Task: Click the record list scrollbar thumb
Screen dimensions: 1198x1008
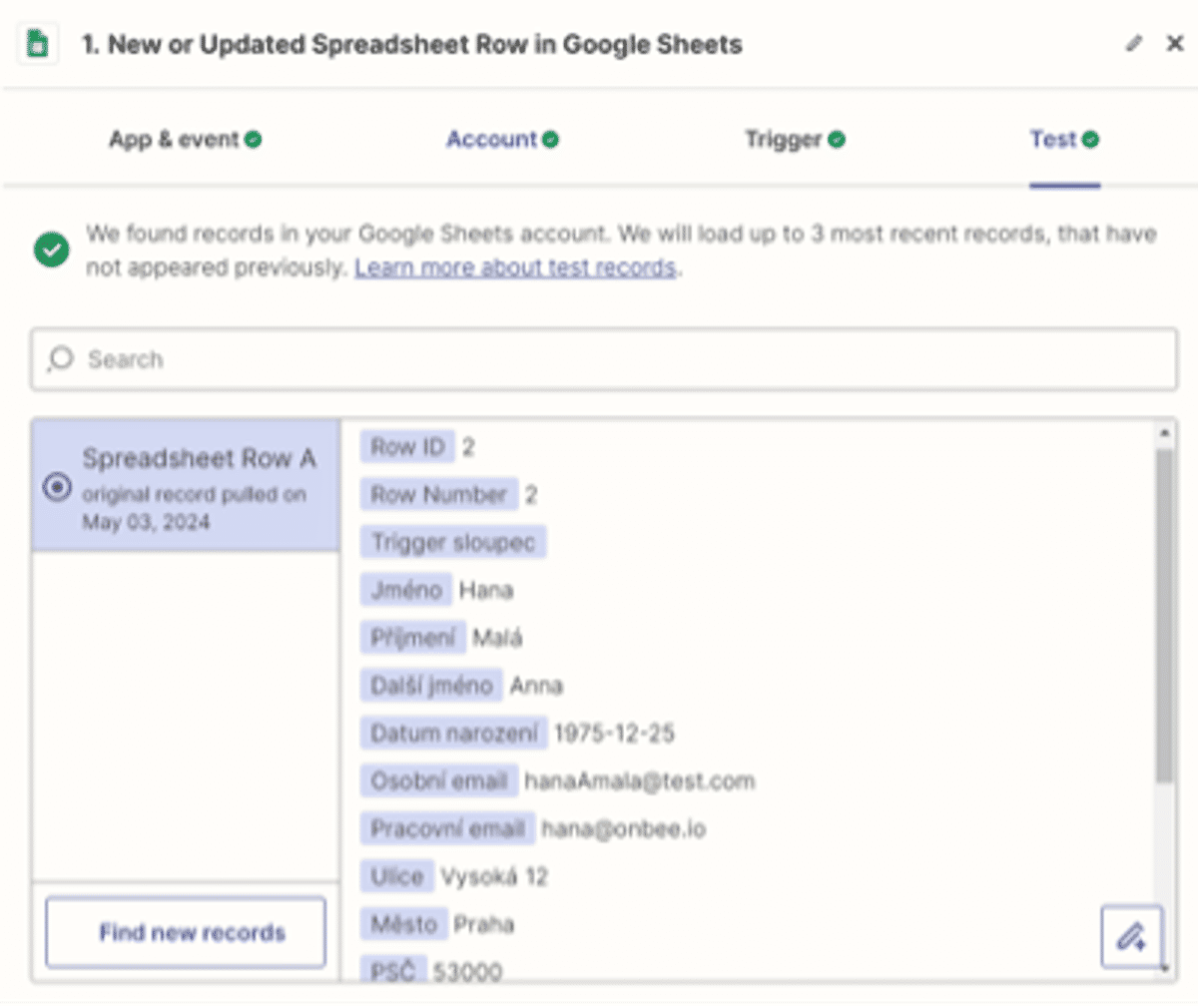Action: point(1164,614)
